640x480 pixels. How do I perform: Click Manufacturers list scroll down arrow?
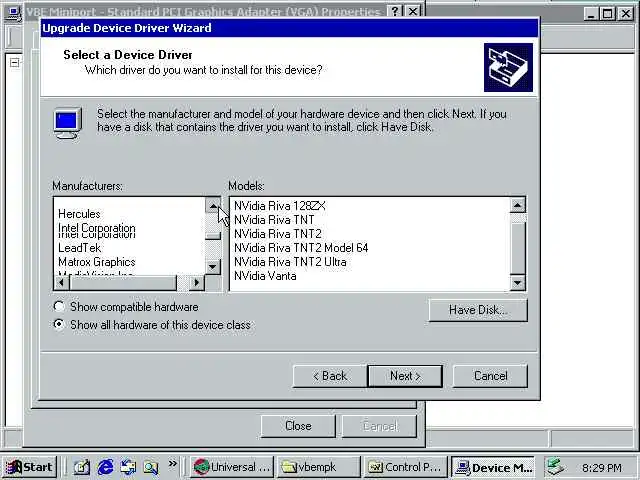click(213, 267)
